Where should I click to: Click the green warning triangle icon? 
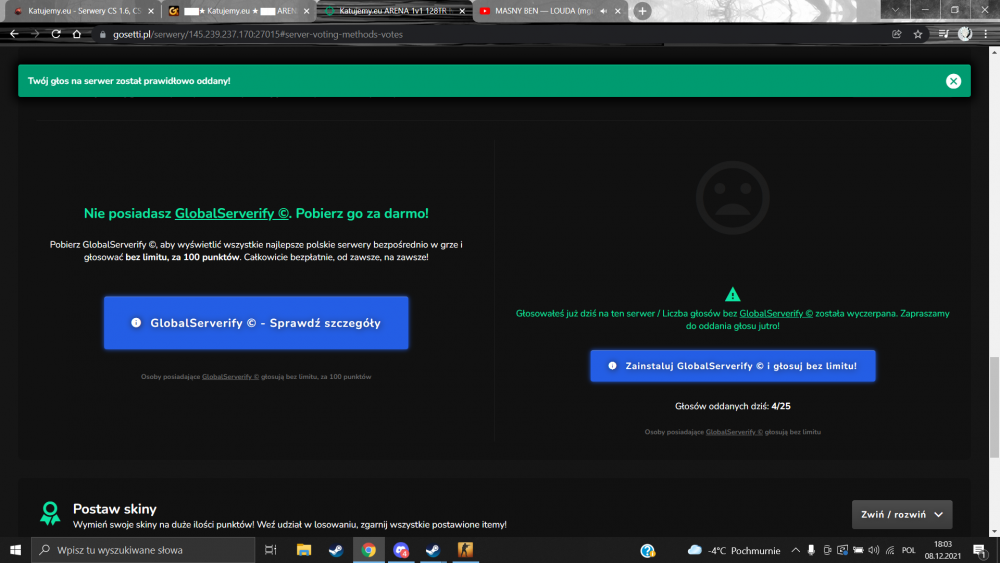[732, 295]
